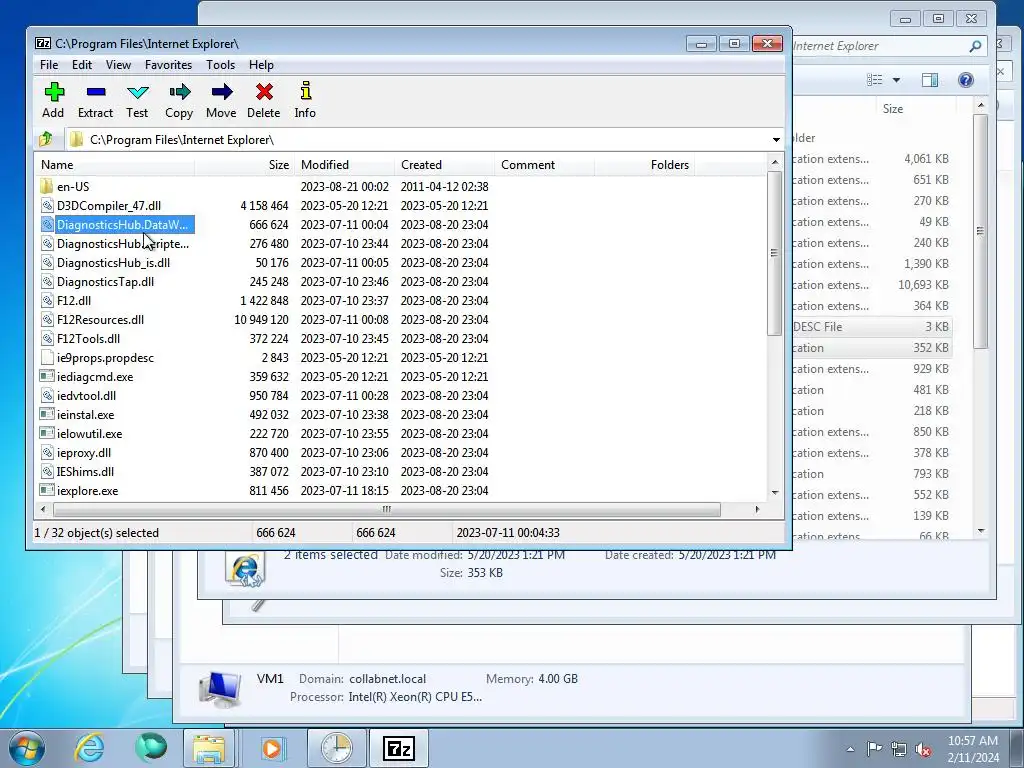The image size is (1024, 768).
Task: Open Windows Explorer taskbar icon
Action: pyautogui.click(x=209, y=748)
